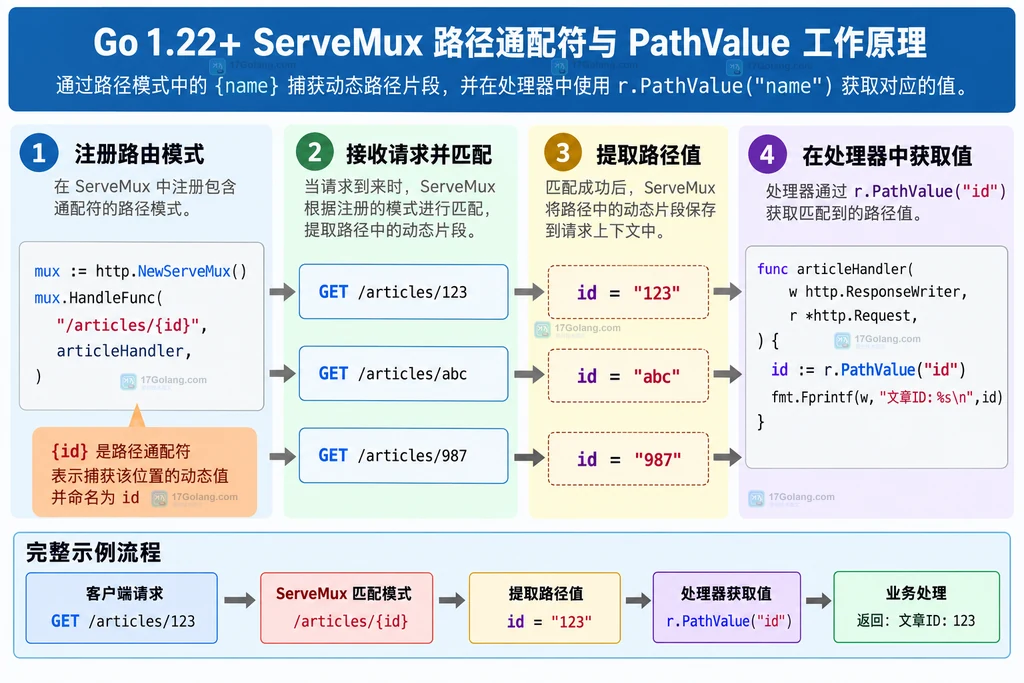Click r.PathValue("id") under 处理器获取值
The image size is (1024, 683).
coord(729,621)
